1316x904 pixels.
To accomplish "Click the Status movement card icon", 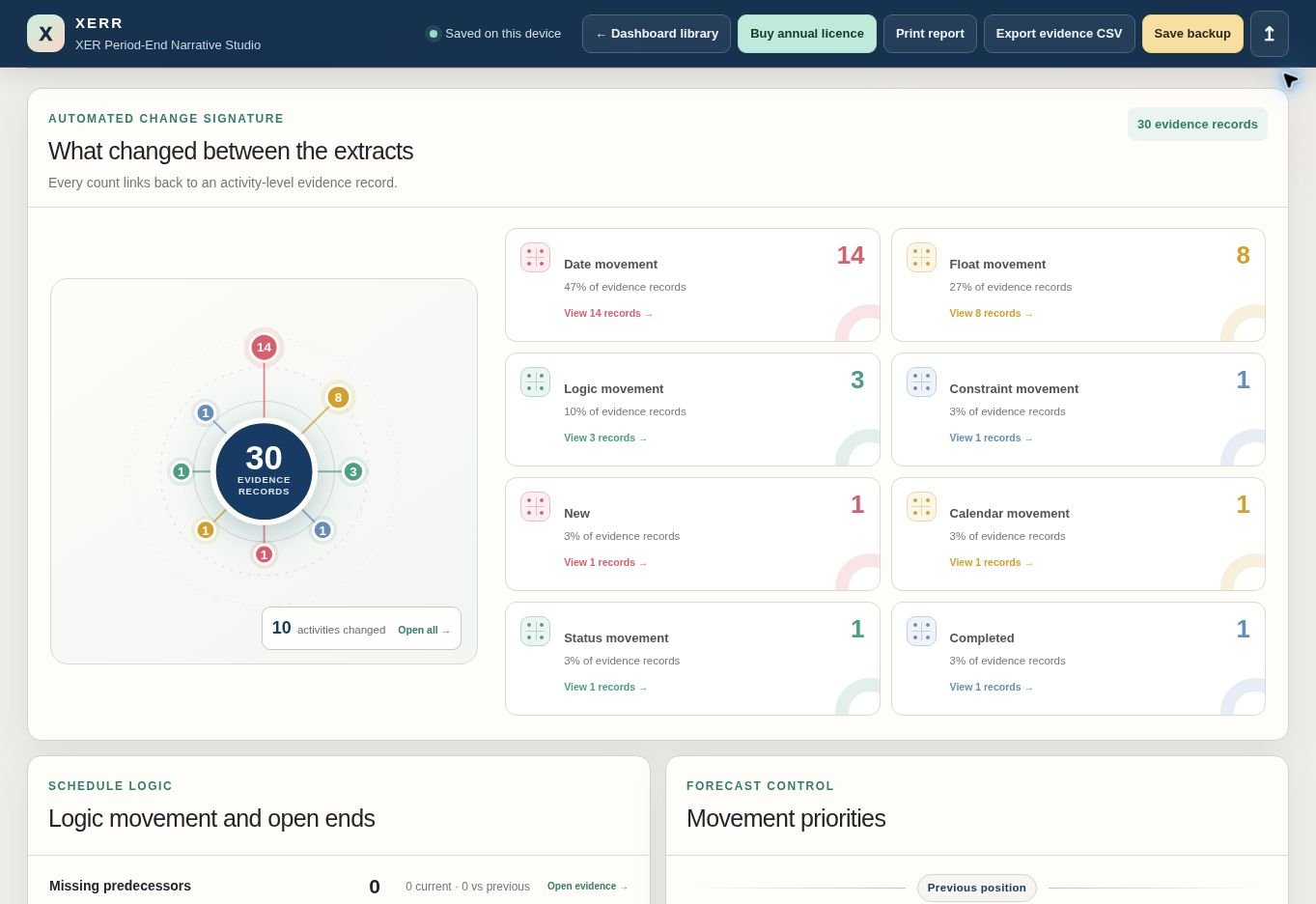I will tap(535, 631).
